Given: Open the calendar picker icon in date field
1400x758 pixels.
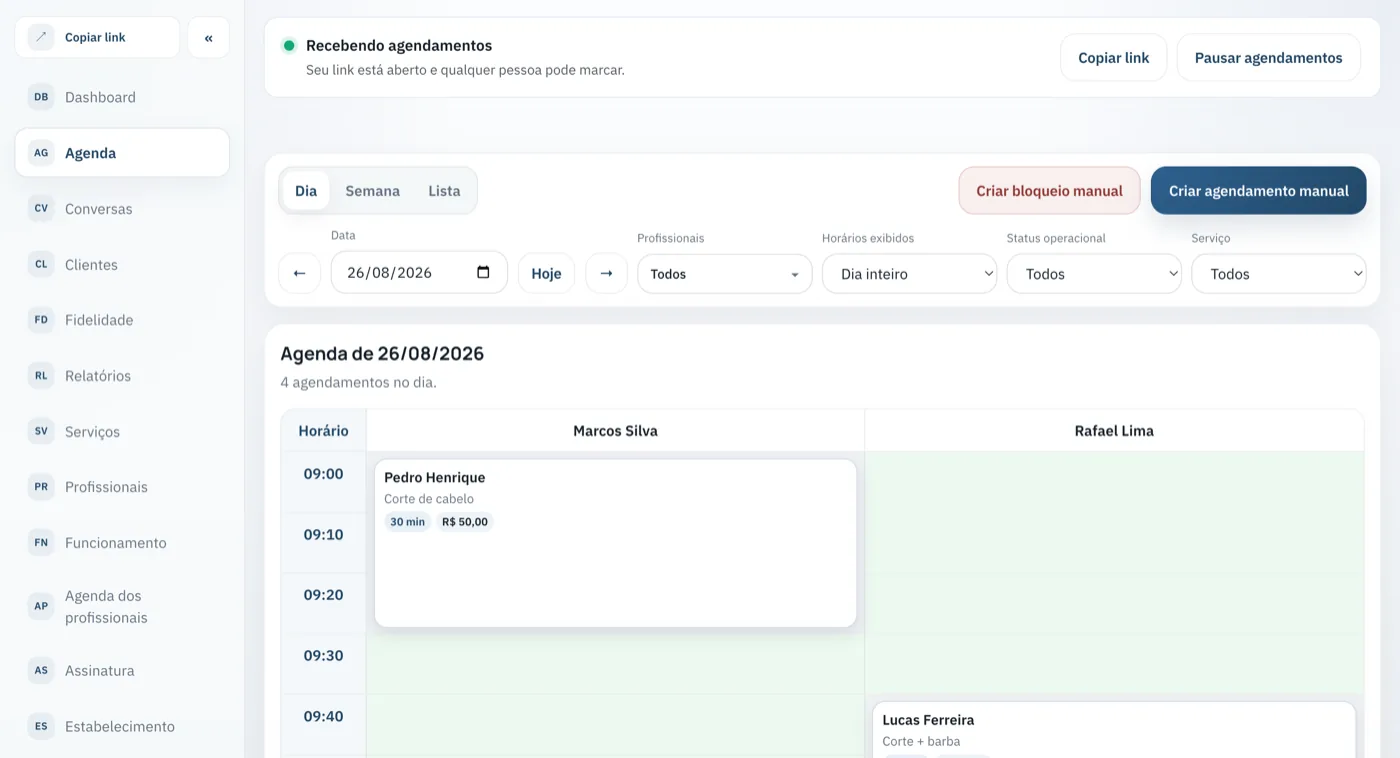Looking at the screenshot, I should pos(484,272).
